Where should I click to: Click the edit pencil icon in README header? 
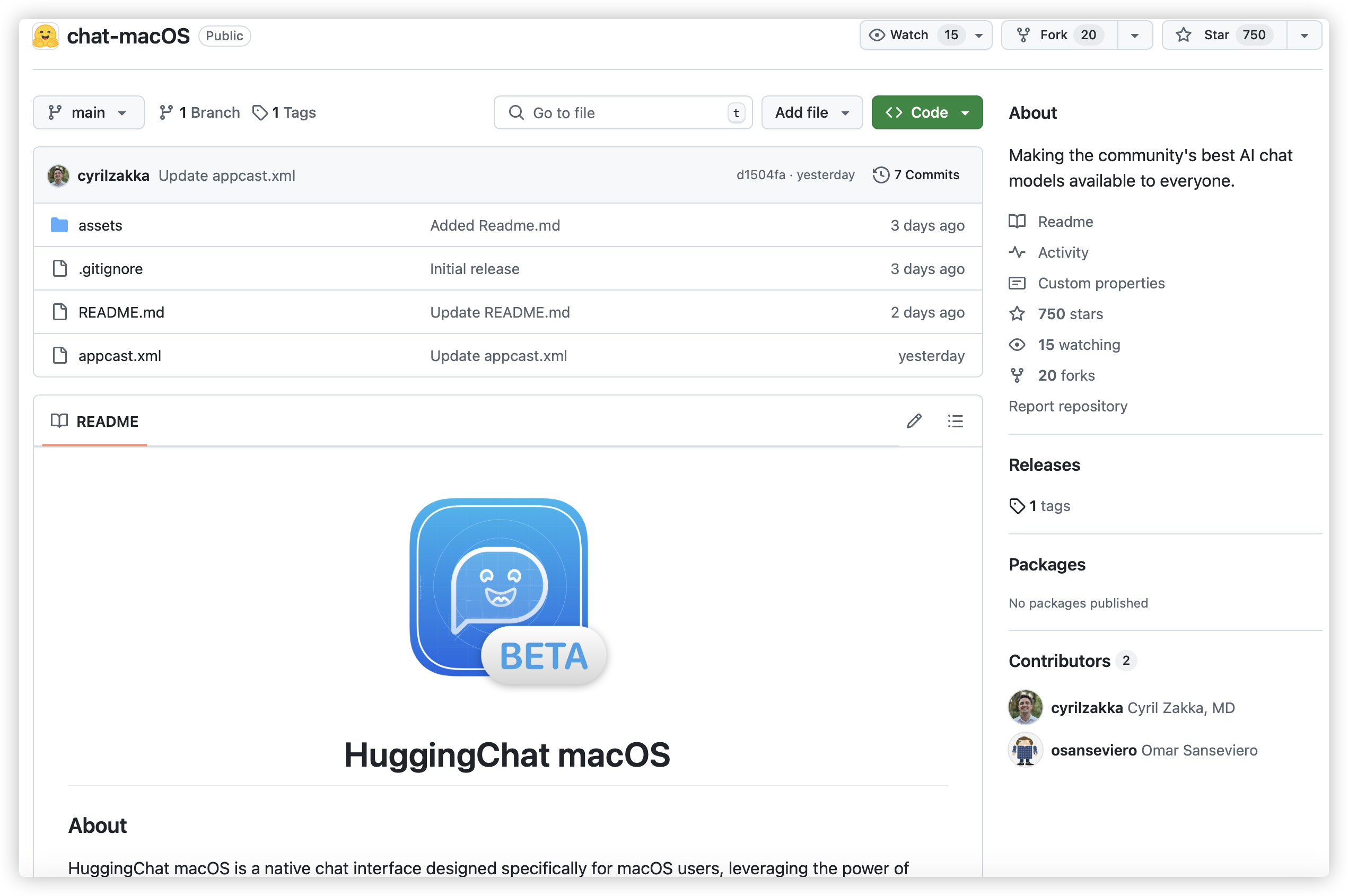914,421
